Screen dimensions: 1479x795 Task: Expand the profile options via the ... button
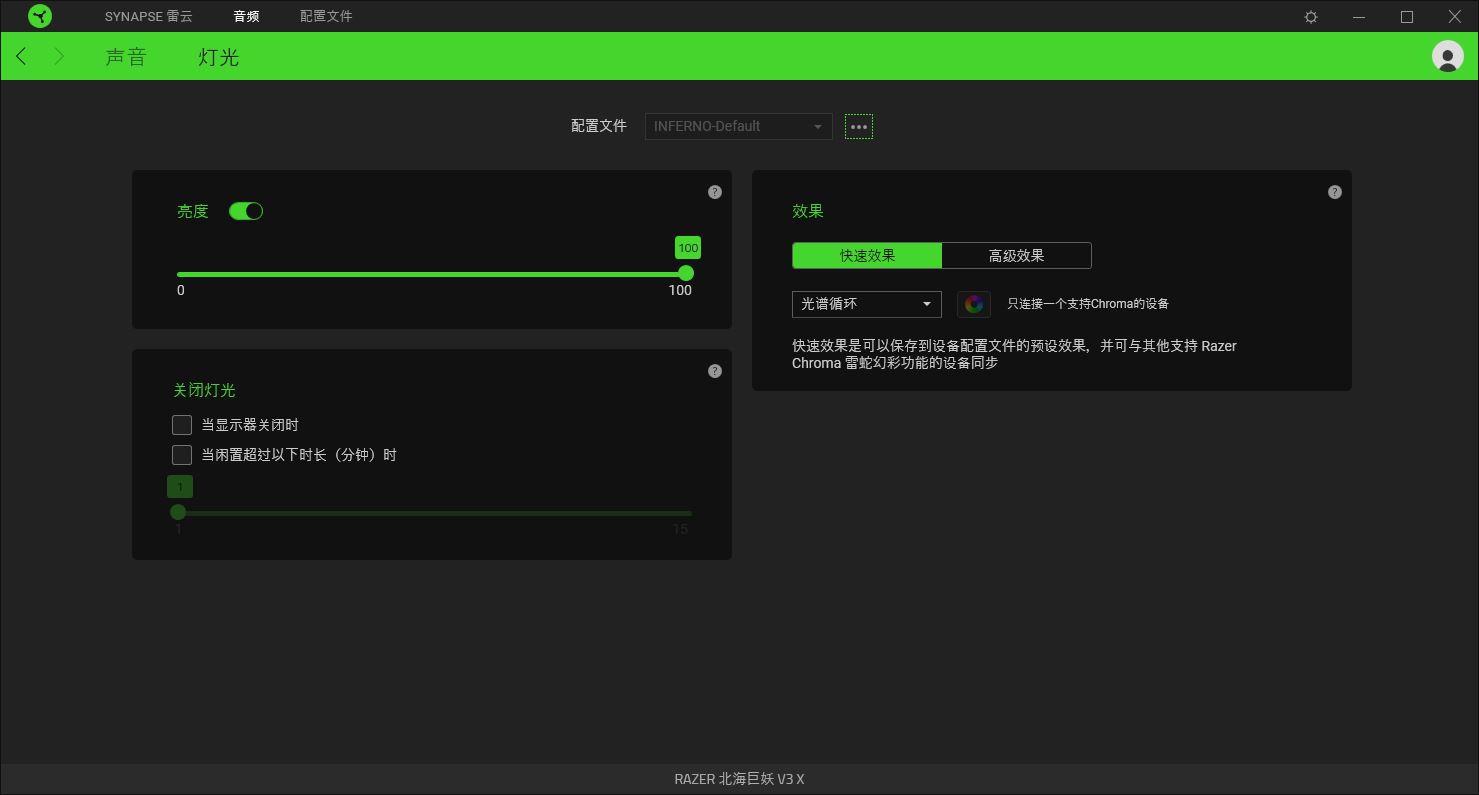pos(858,126)
